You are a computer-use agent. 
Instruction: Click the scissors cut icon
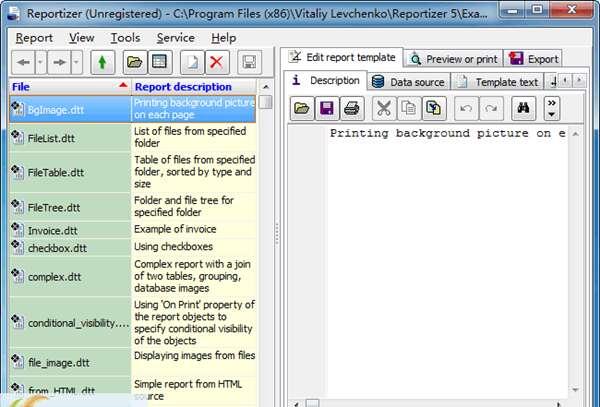click(x=383, y=107)
